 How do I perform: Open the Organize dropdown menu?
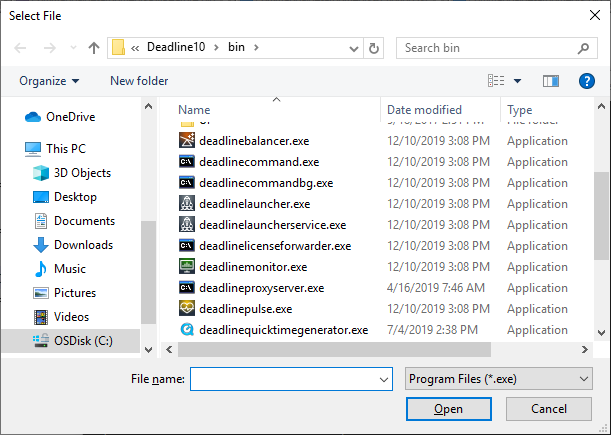pos(49,81)
